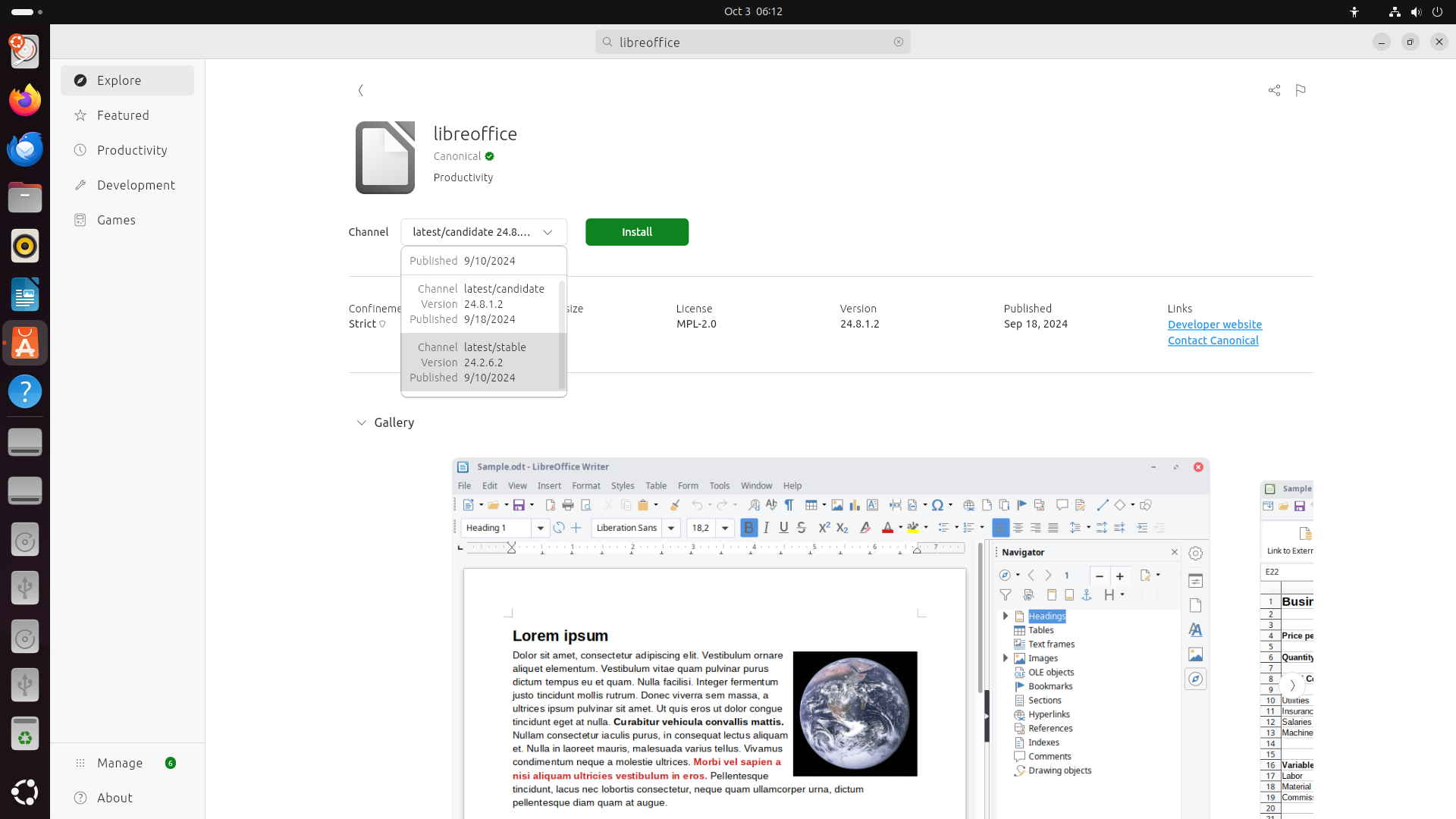1456x819 pixels.
Task: Open the power menu in top bar
Action: tap(1437, 11)
